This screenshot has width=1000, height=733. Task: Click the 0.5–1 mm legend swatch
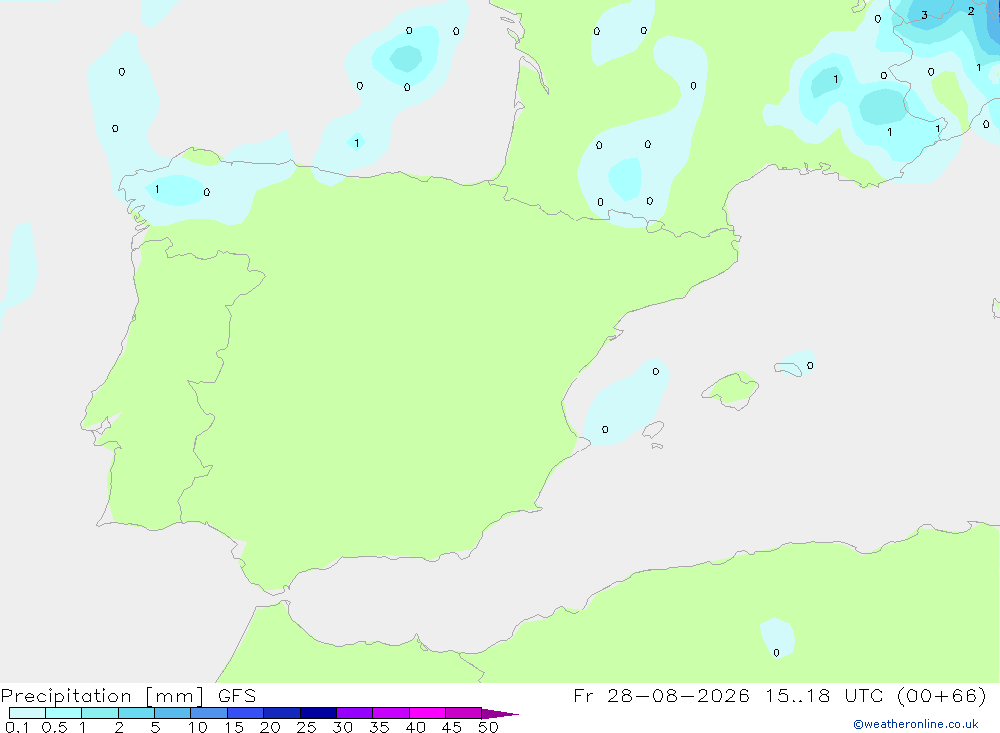(x=63, y=713)
